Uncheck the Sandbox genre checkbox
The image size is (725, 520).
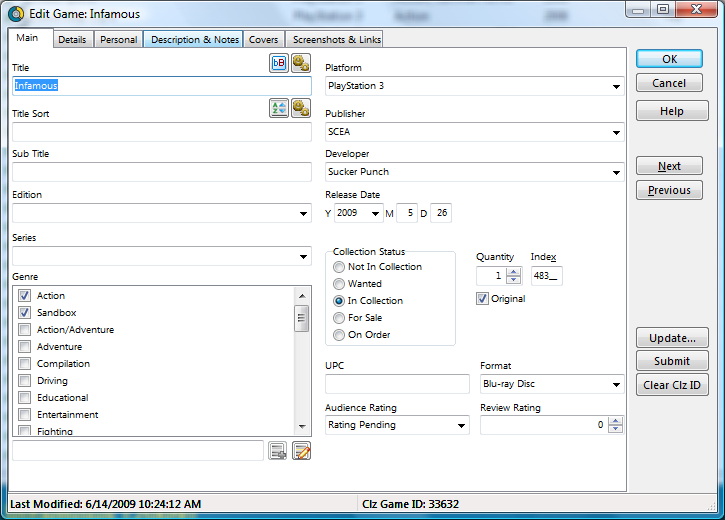[25, 312]
